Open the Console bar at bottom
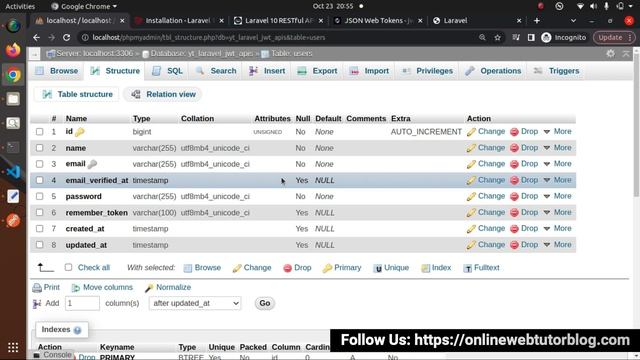This screenshot has height=360, width=640. [x=52, y=355]
